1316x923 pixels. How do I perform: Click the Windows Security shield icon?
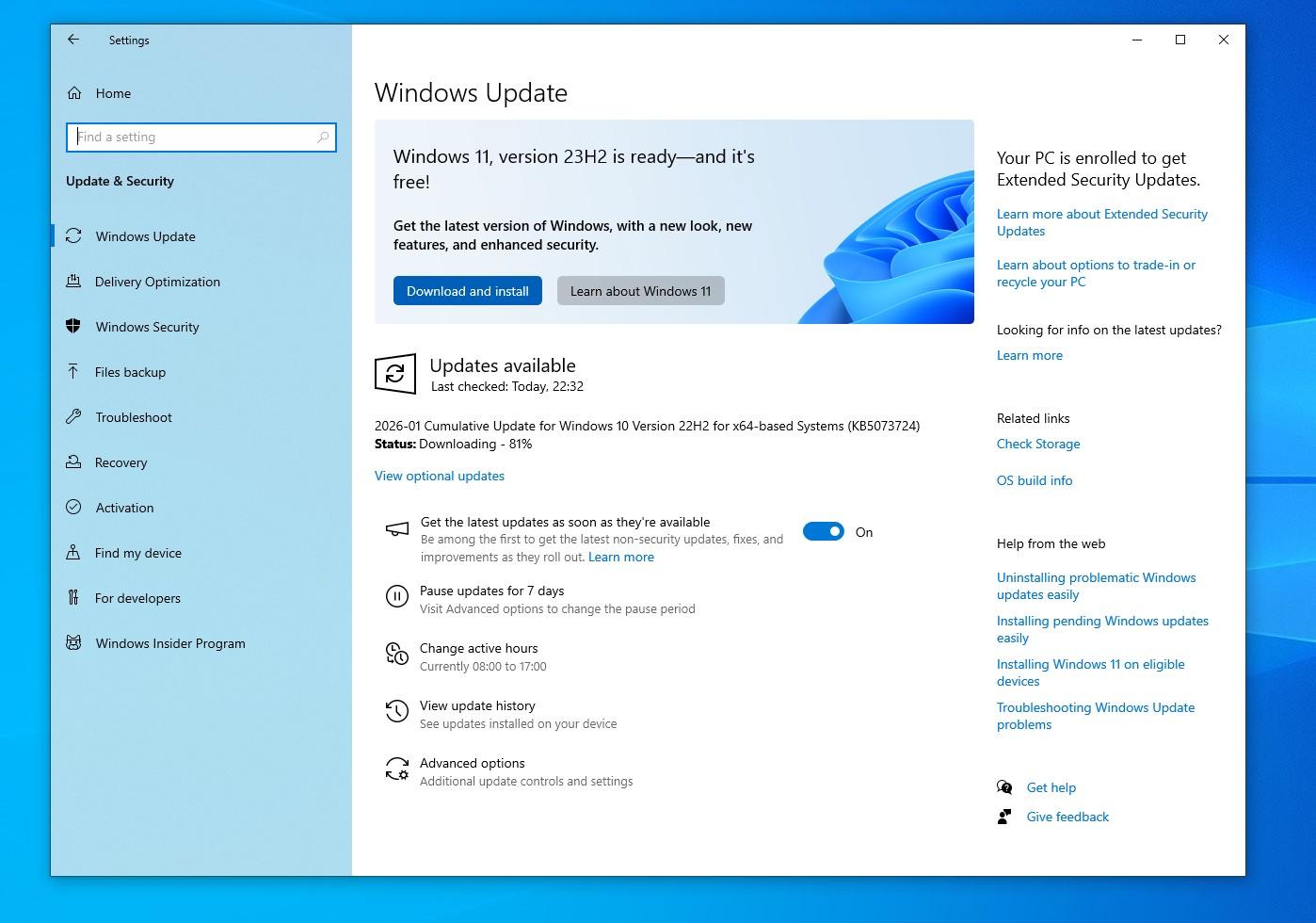[x=73, y=327]
